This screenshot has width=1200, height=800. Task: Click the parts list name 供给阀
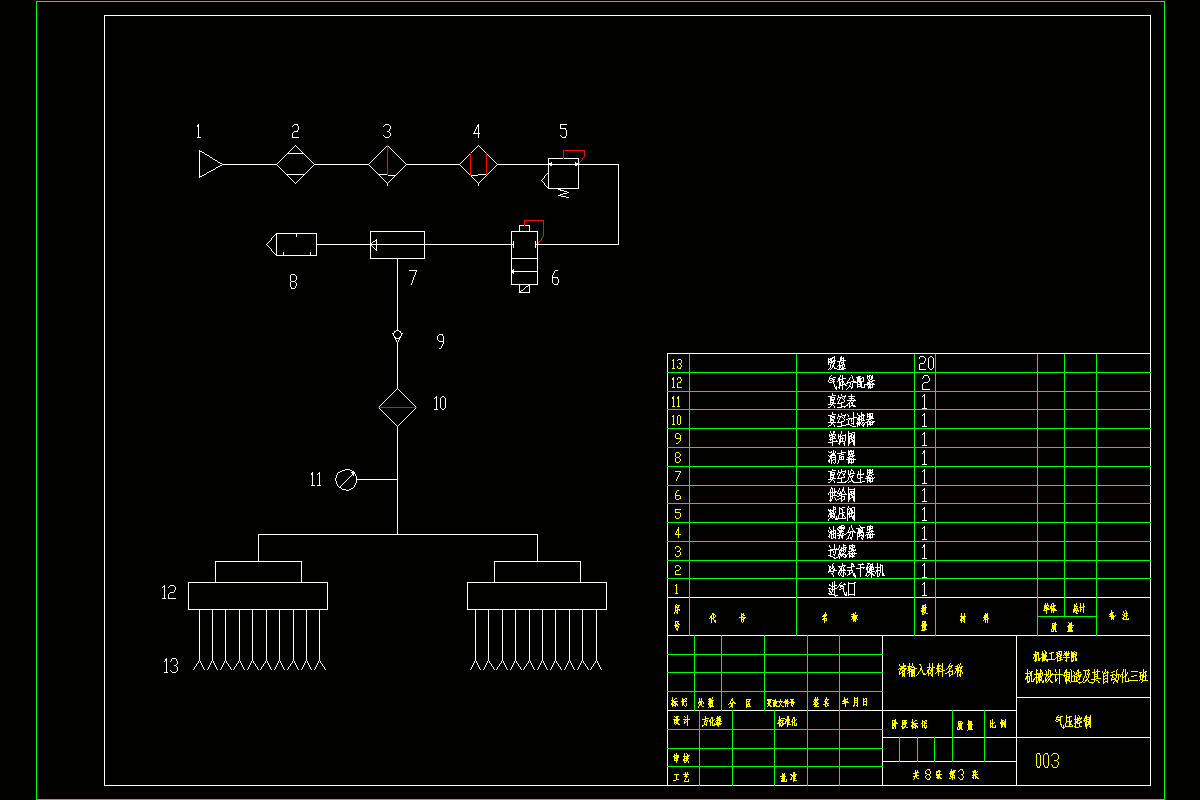841,495
